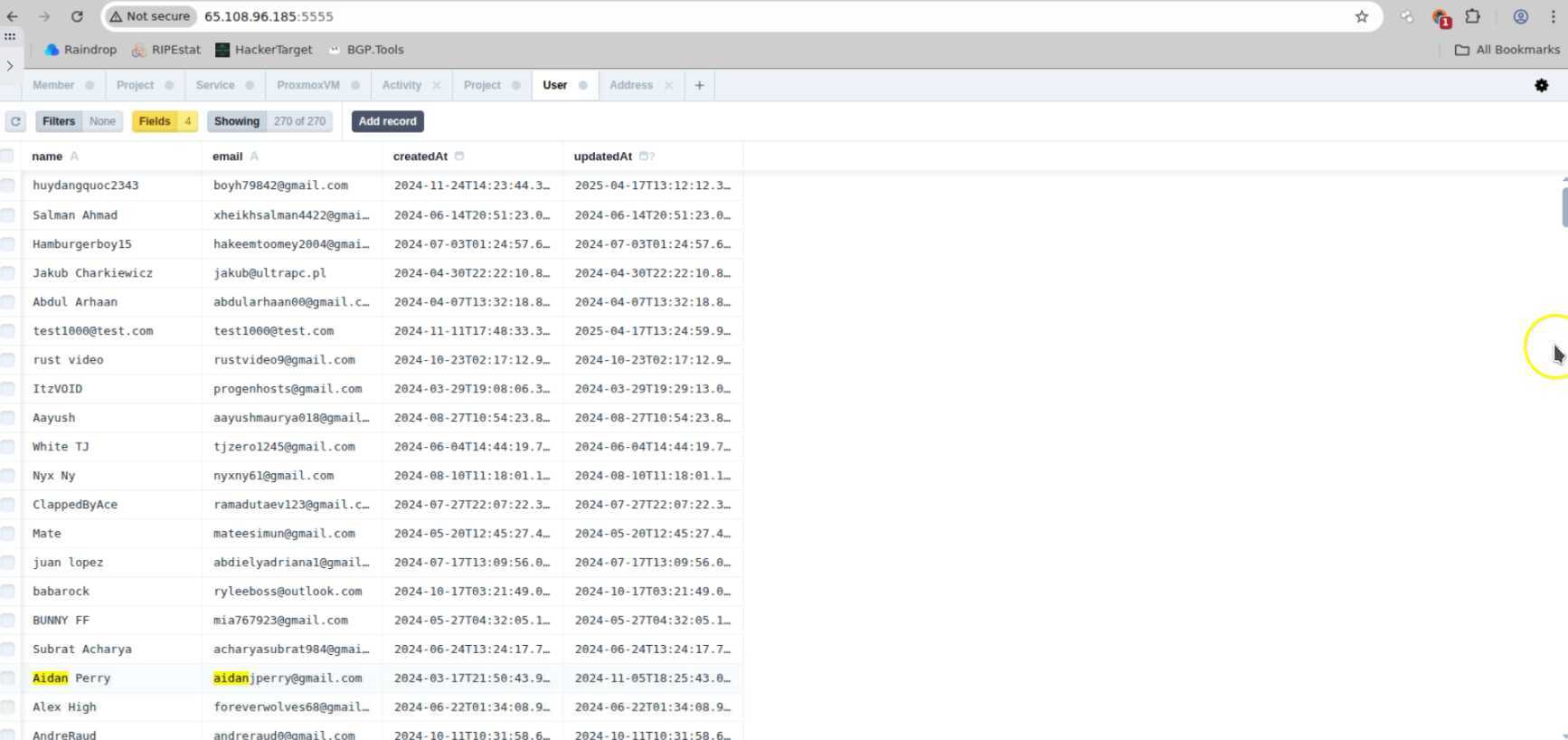Click the updatedAt column header
1568x740 pixels.
pos(653,157)
